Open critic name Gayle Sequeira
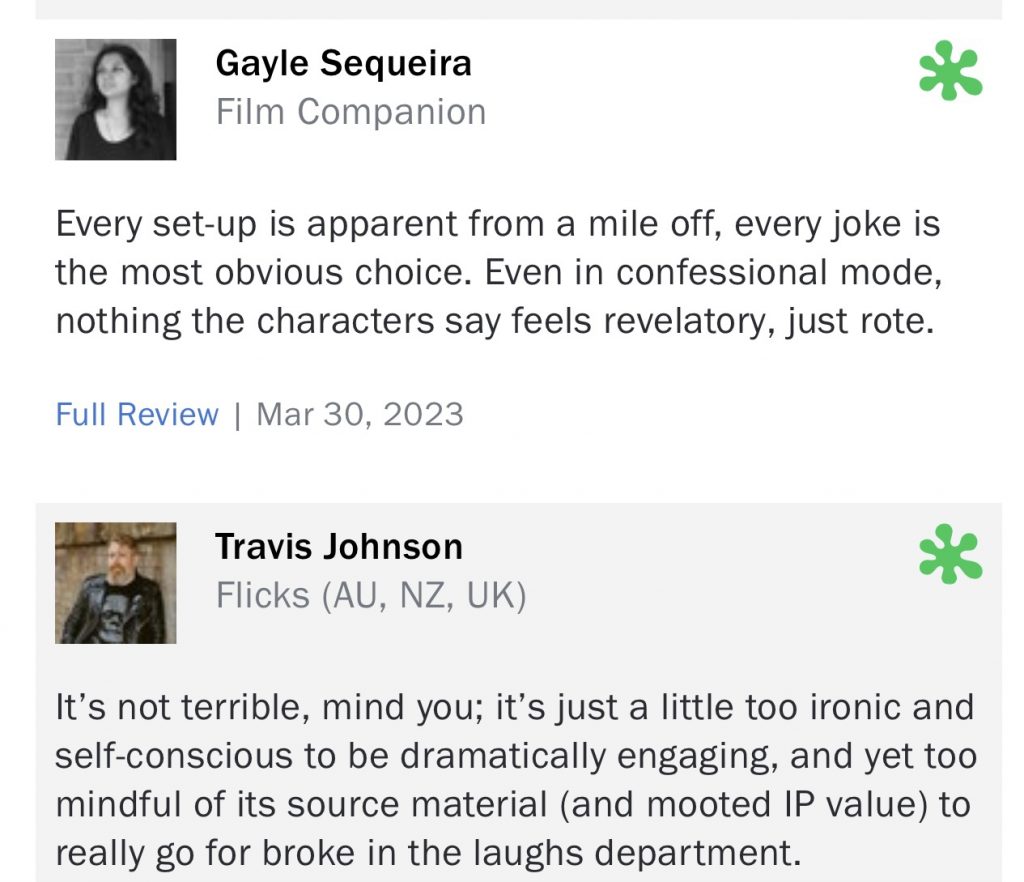This screenshot has width=1024, height=882. 343,64
